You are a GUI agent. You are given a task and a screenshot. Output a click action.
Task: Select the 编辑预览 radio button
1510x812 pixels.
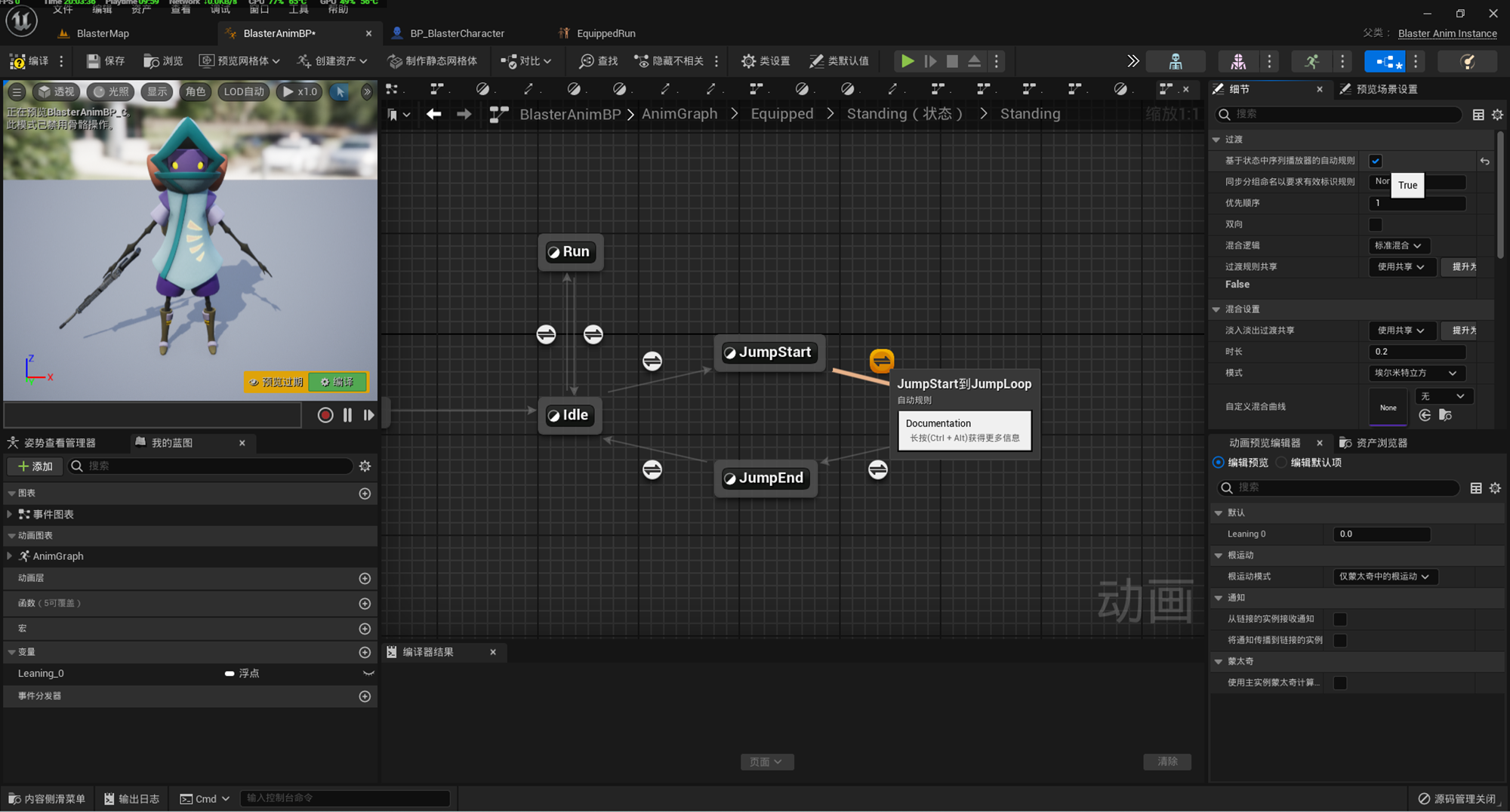pos(1219,463)
